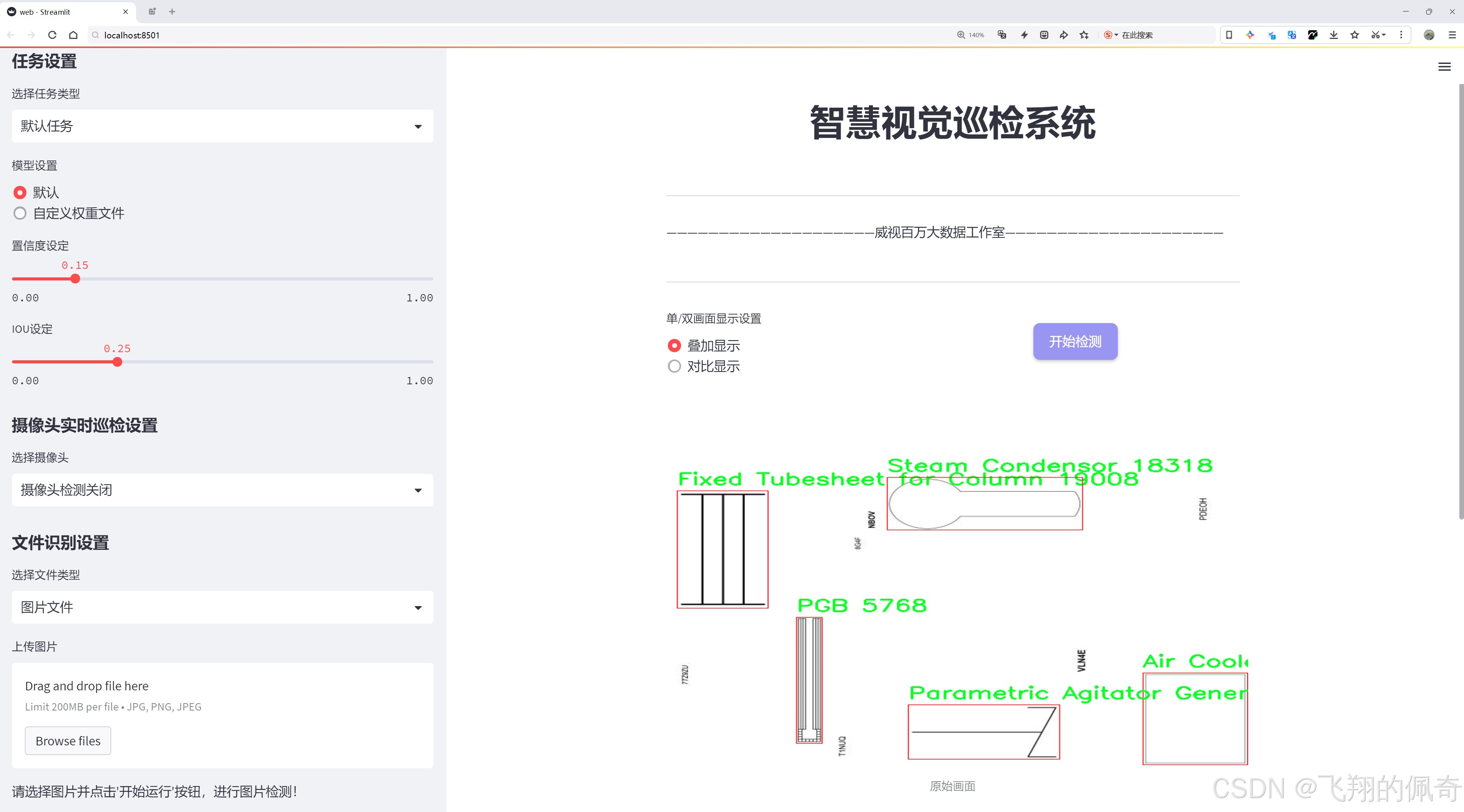Click the 开始检测 detection button
Screen dimensions: 1464x812
(1074, 341)
